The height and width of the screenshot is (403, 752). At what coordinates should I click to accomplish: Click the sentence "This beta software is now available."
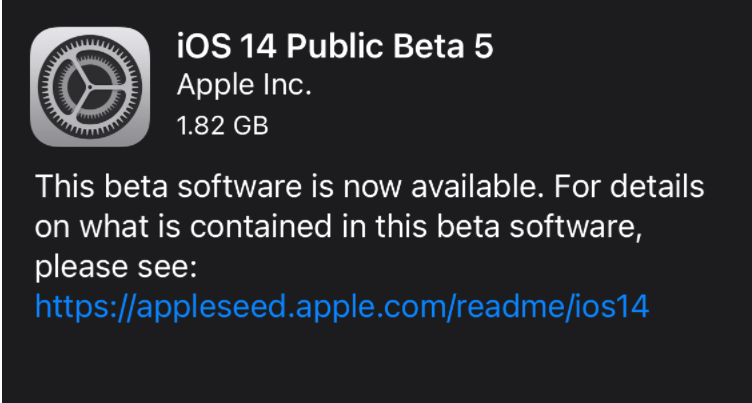coord(291,187)
